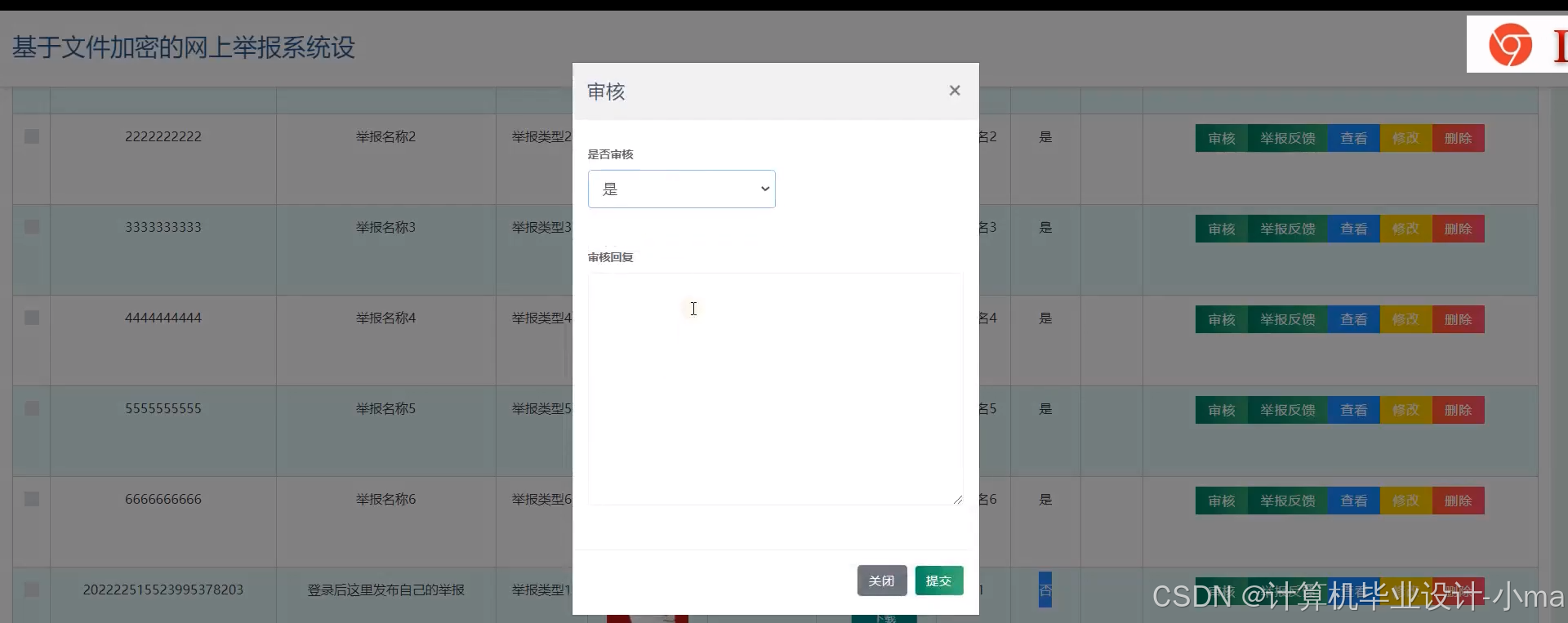Click the page title 基于文件加密的网上举报系统设
The image size is (1568, 623).
(x=184, y=47)
